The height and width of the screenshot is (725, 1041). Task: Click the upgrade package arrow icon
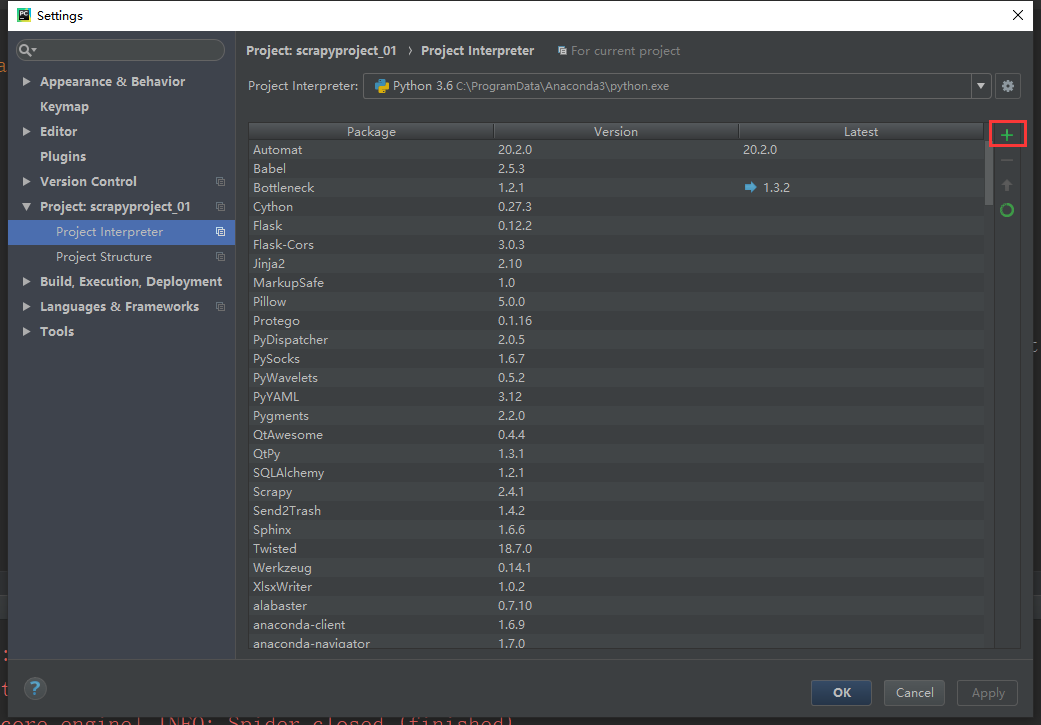pos(1007,185)
